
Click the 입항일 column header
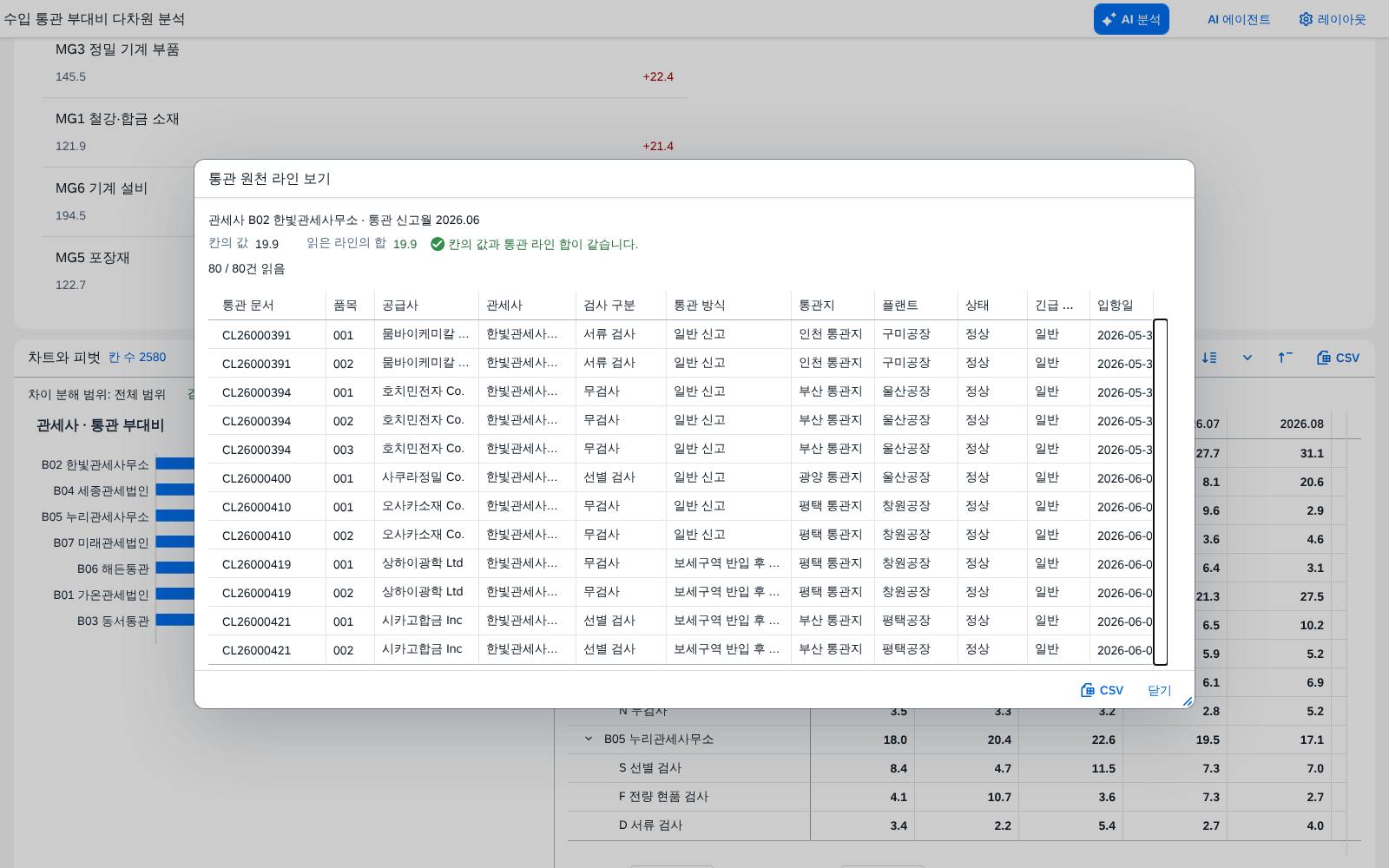coord(1122,306)
